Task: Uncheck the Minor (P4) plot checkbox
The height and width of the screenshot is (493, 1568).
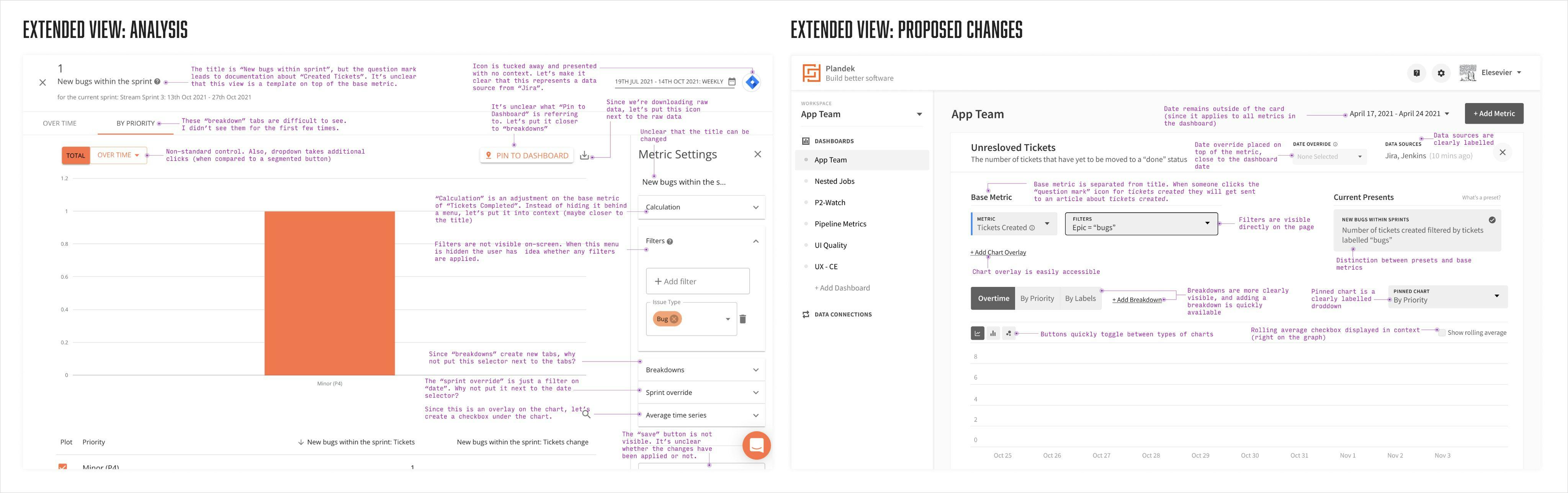Action: click(x=63, y=467)
